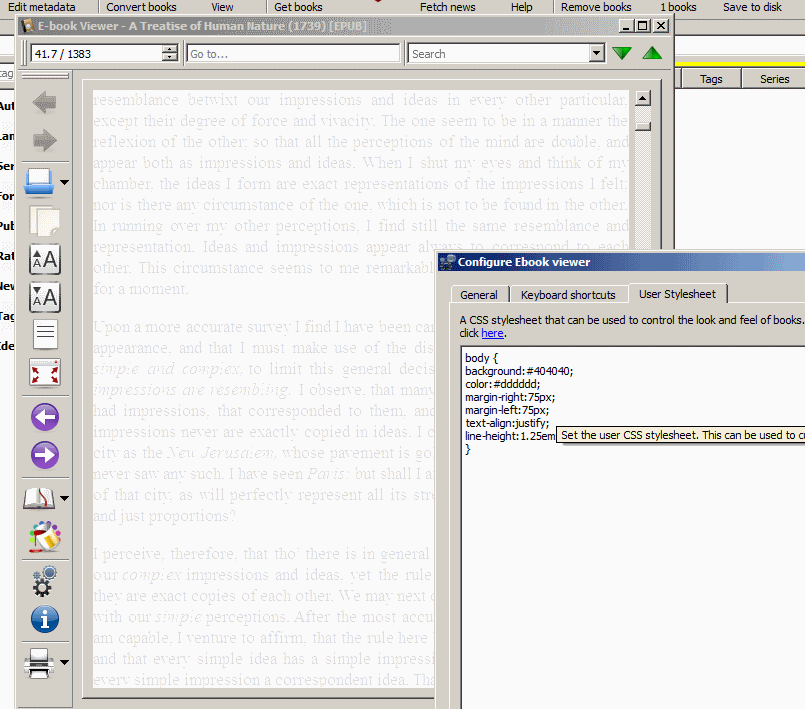Switch to the General tab
The width and height of the screenshot is (805, 709).
coord(479,295)
